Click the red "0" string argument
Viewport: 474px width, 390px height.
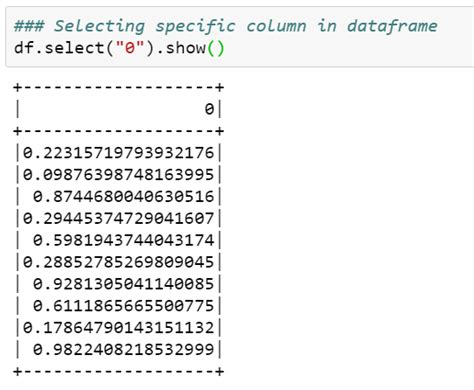pyautogui.click(x=130, y=48)
